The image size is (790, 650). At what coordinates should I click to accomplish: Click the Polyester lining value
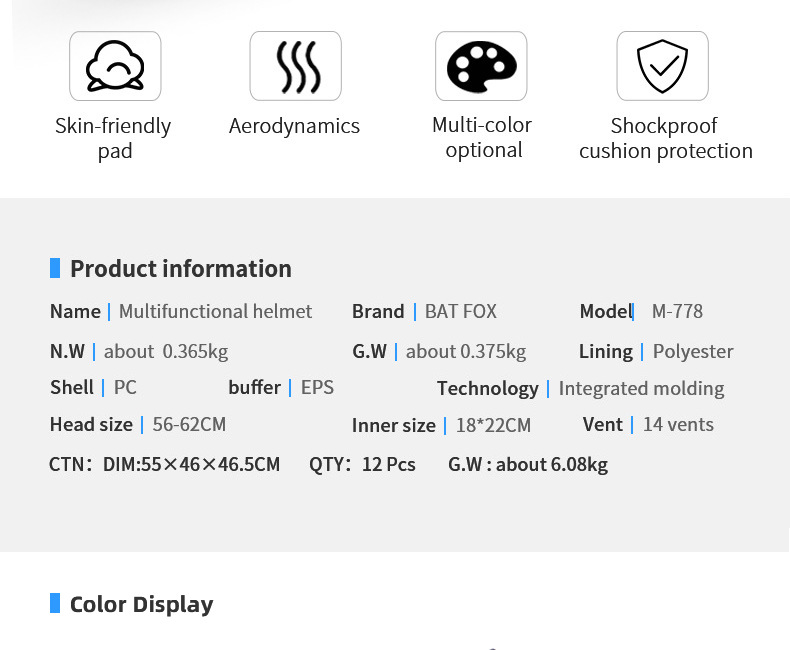pyautogui.click(x=693, y=351)
